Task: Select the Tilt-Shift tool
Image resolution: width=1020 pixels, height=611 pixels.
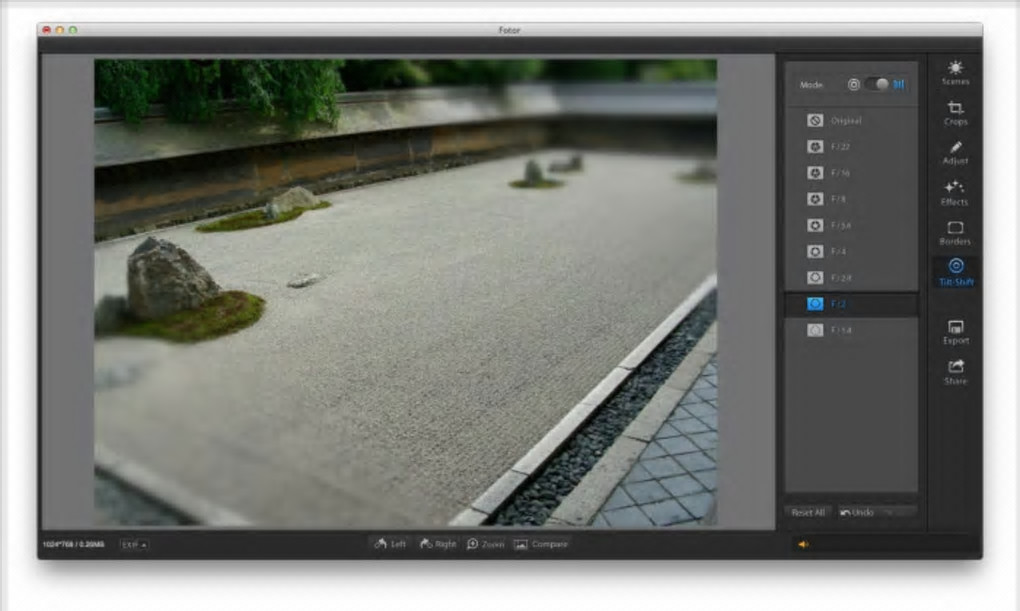Action: (x=956, y=272)
